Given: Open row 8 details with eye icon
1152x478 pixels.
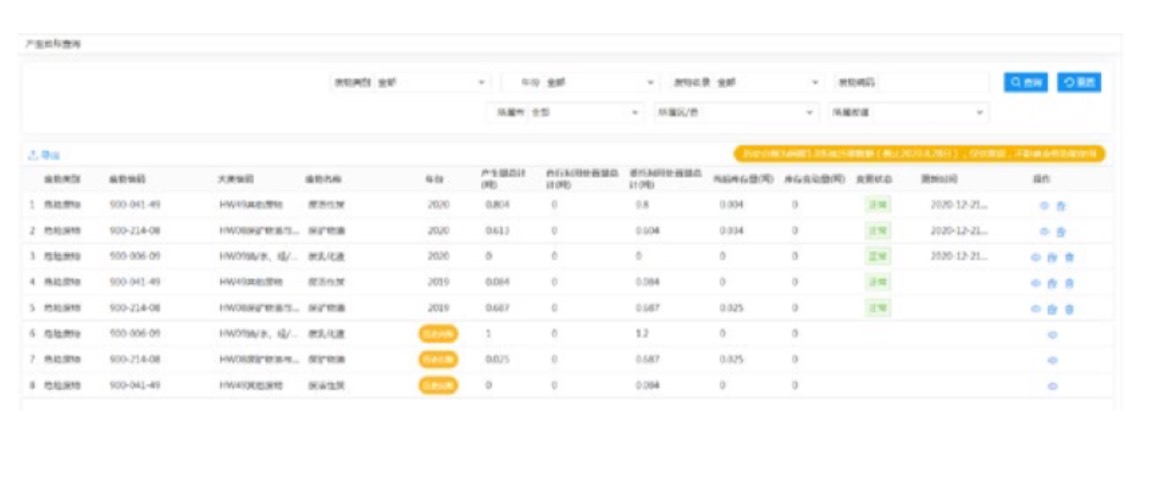Looking at the screenshot, I should coord(1052,386).
